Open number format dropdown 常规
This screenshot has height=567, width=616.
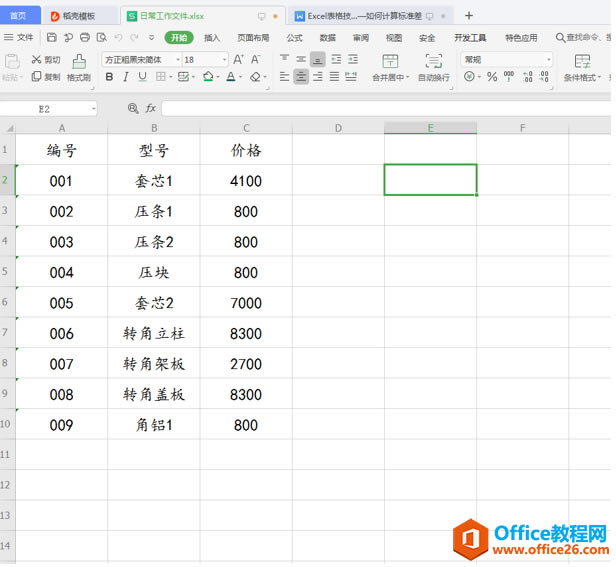[x=549, y=60]
